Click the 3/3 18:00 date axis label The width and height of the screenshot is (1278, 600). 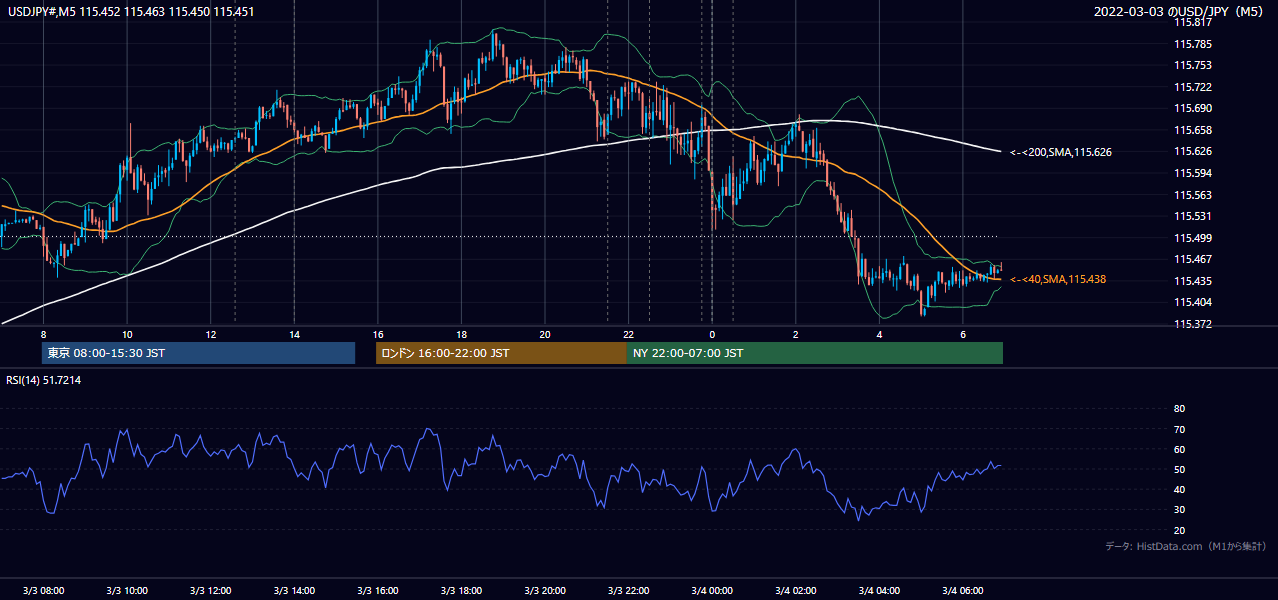click(461, 590)
